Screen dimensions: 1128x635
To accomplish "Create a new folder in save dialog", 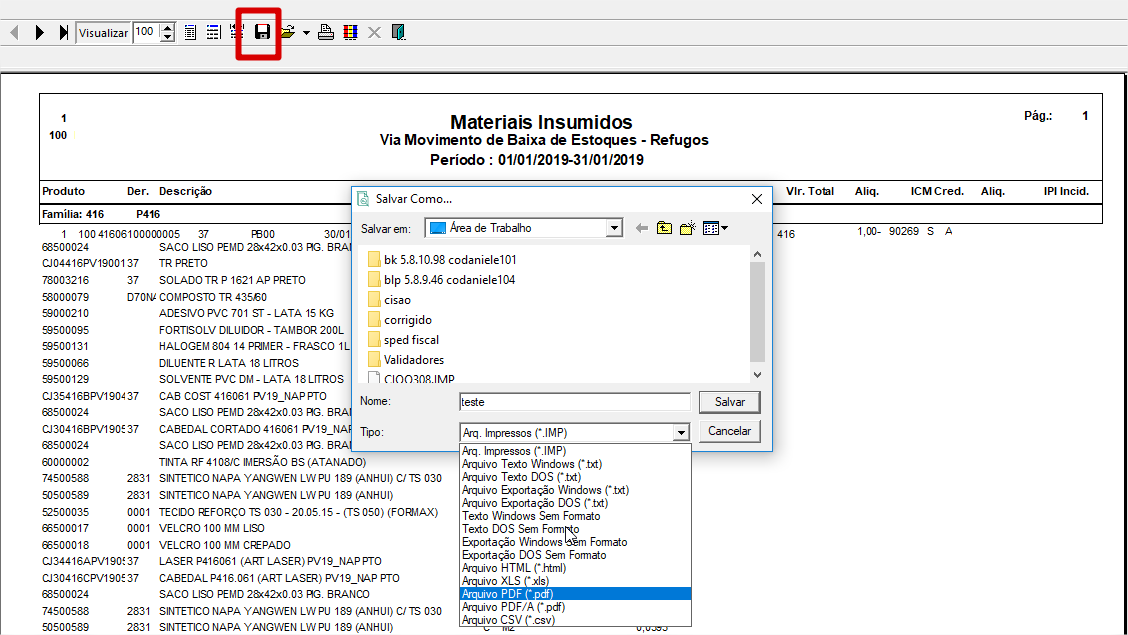I will click(687, 228).
